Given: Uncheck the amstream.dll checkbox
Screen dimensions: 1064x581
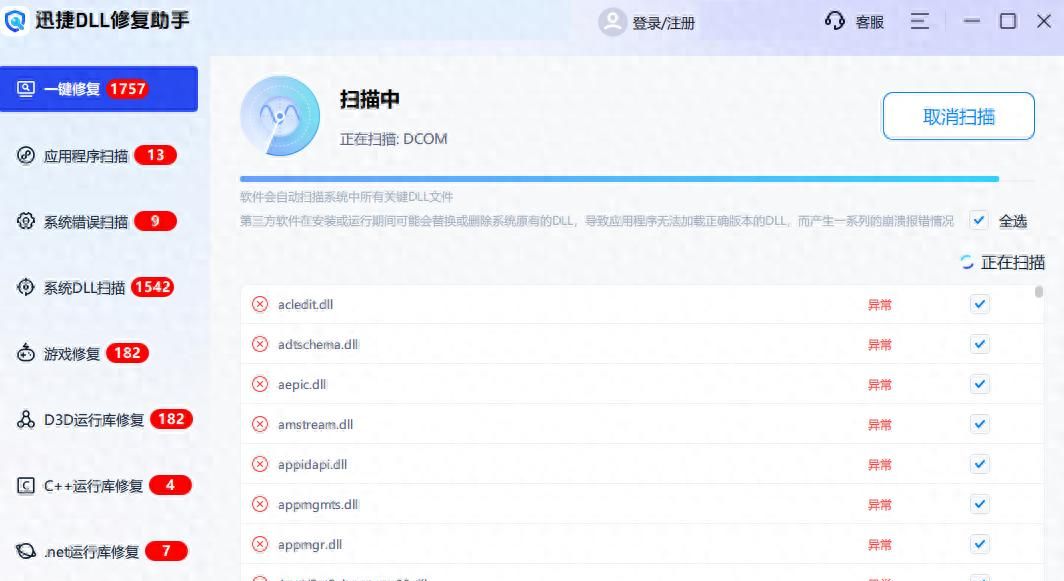Looking at the screenshot, I should [x=979, y=424].
